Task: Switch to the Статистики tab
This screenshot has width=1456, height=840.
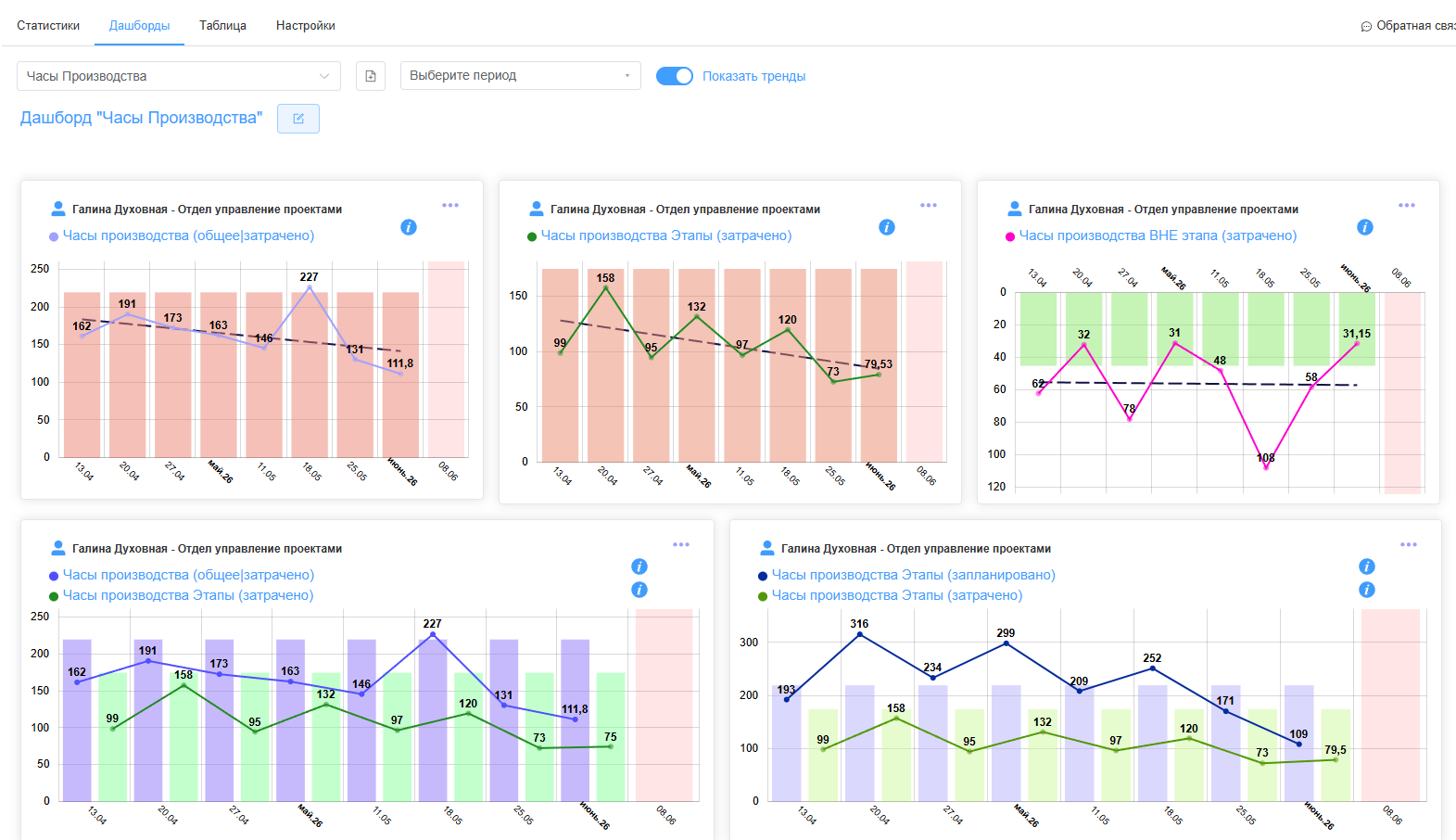Action: 48,26
